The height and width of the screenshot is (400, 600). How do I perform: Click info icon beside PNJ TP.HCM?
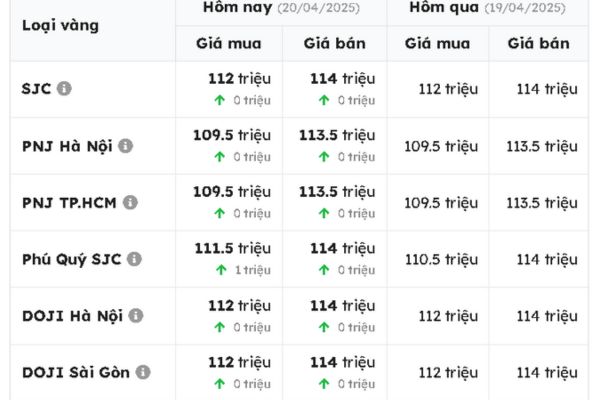130,202
